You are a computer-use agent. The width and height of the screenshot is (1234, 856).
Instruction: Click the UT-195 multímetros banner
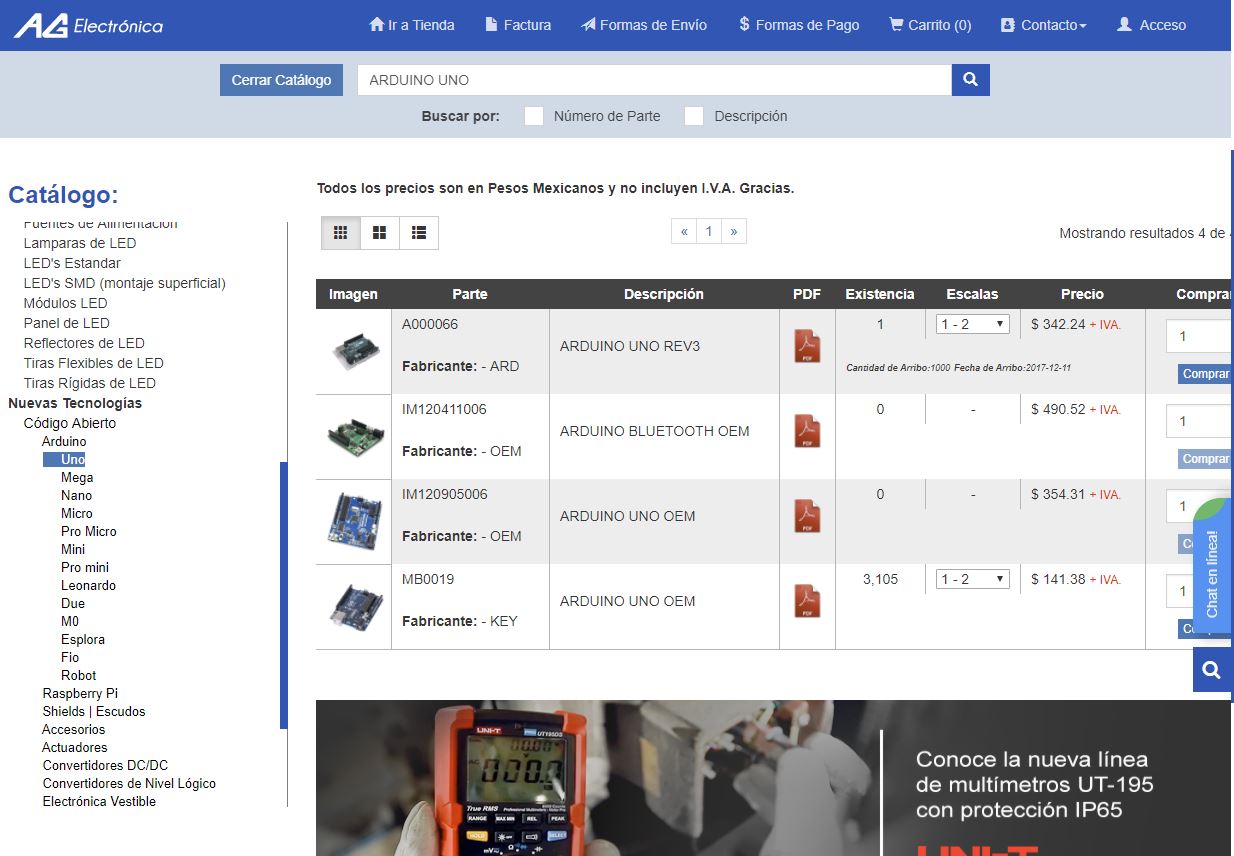coord(774,778)
